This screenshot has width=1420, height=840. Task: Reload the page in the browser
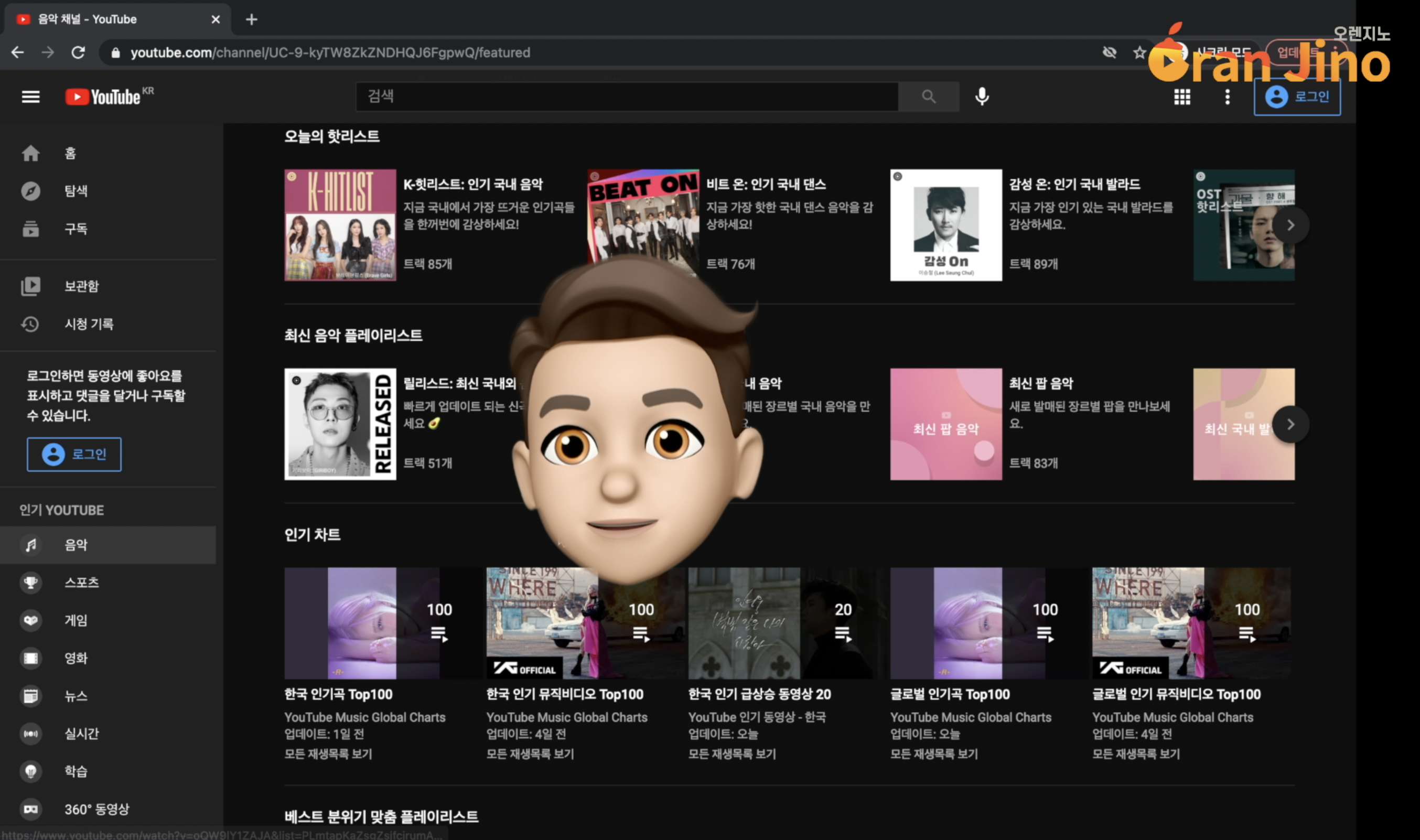(78, 52)
